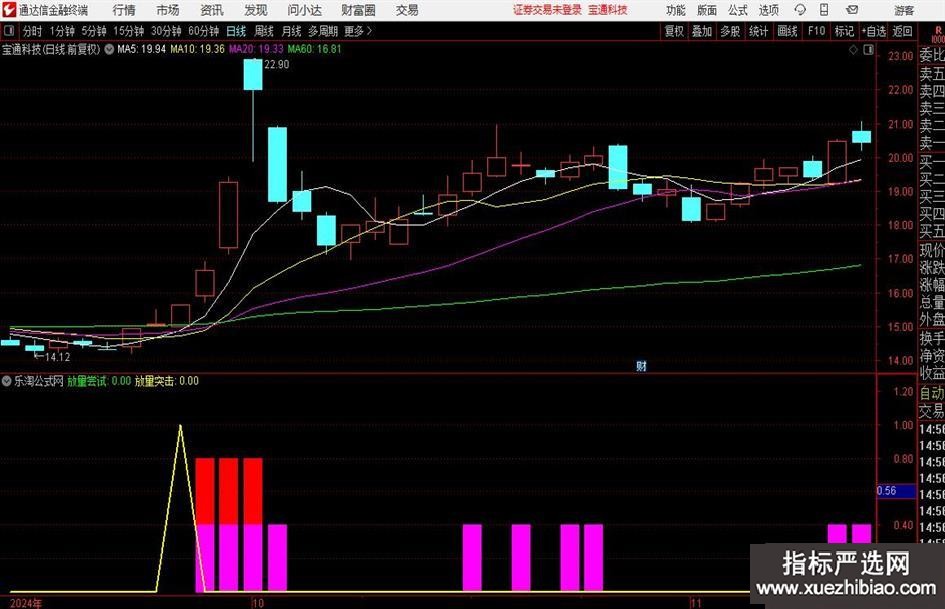Expand main chart indicator dropdown beside 宝通科技
945x609 pixels.
coord(109,48)
